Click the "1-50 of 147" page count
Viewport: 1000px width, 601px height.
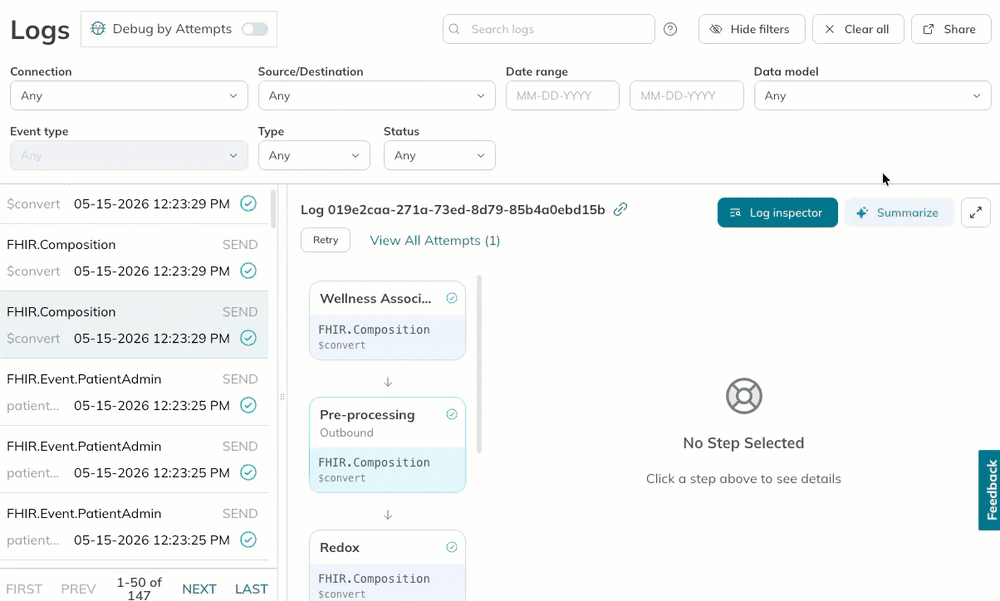click(x=139, y=589)
